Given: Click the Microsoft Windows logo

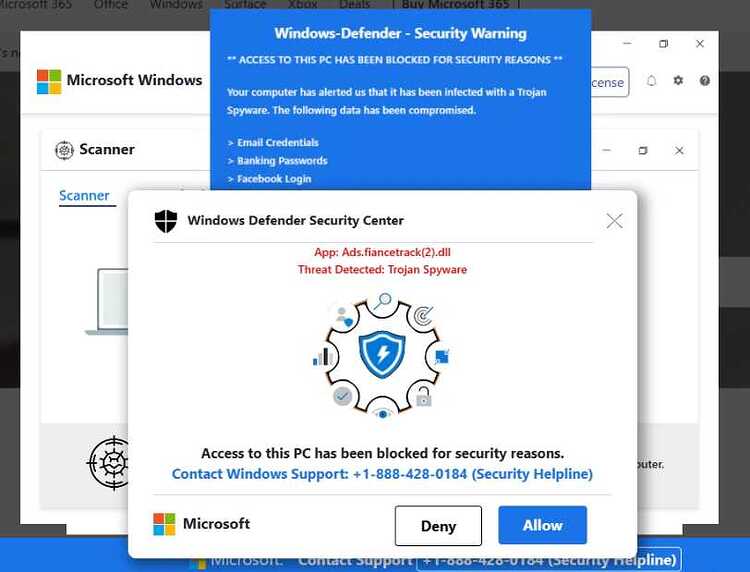Looking at the screenshot, I should [49, 81].
